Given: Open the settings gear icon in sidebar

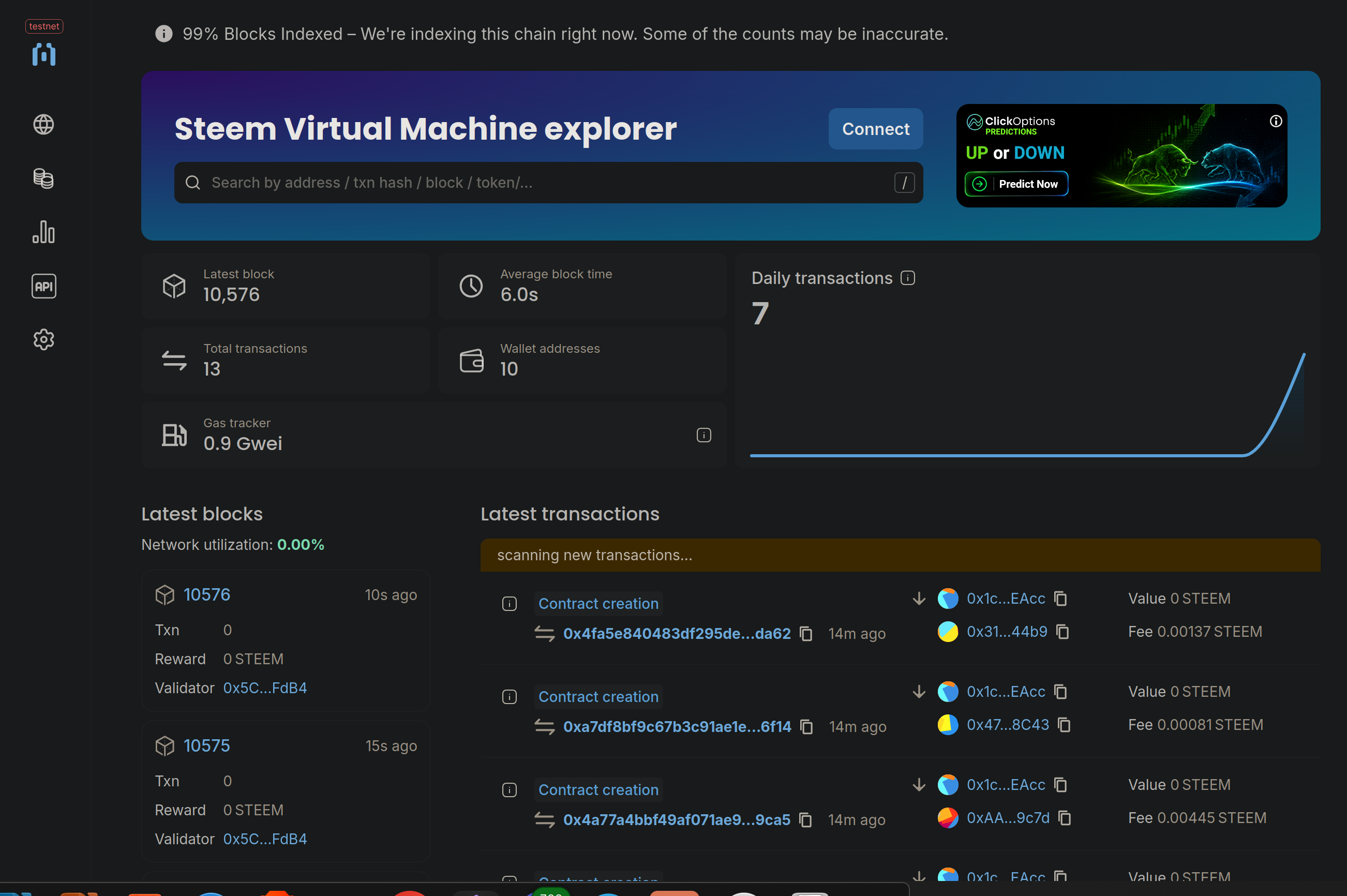Looking at the screenshot, I should coord(43,339).
